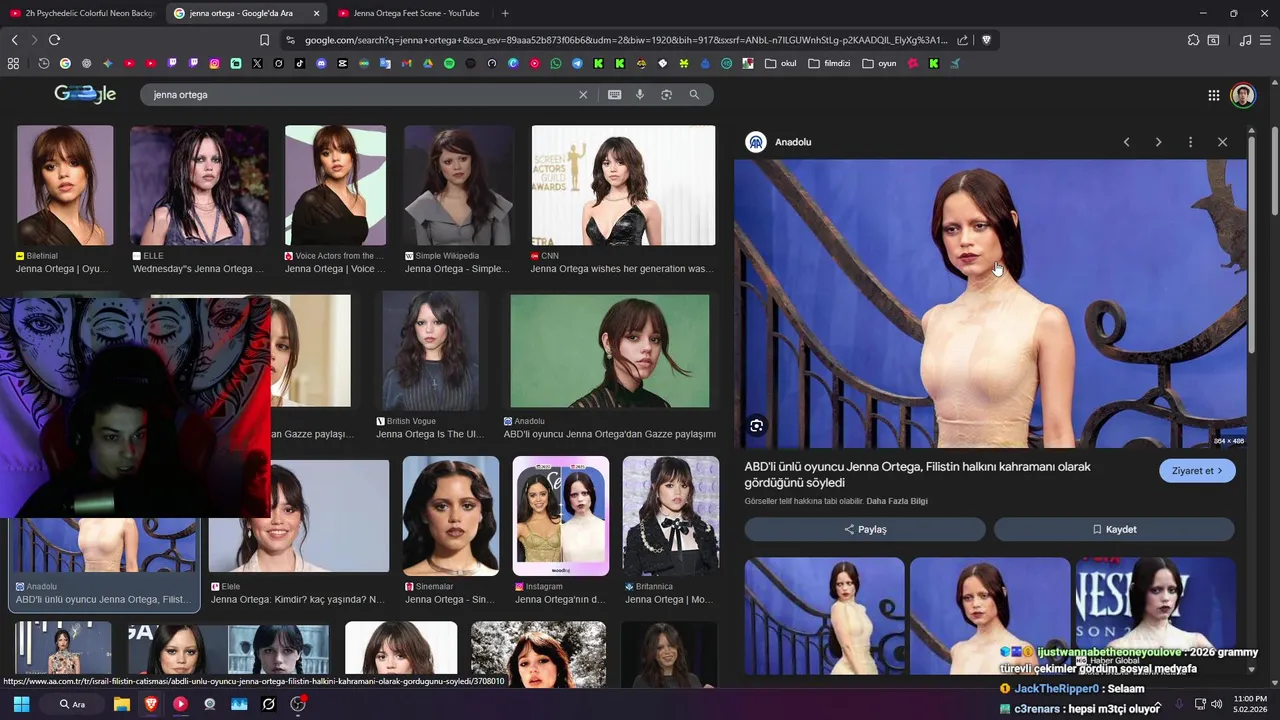Open the Spotify bookmark icon

[449, 63]
